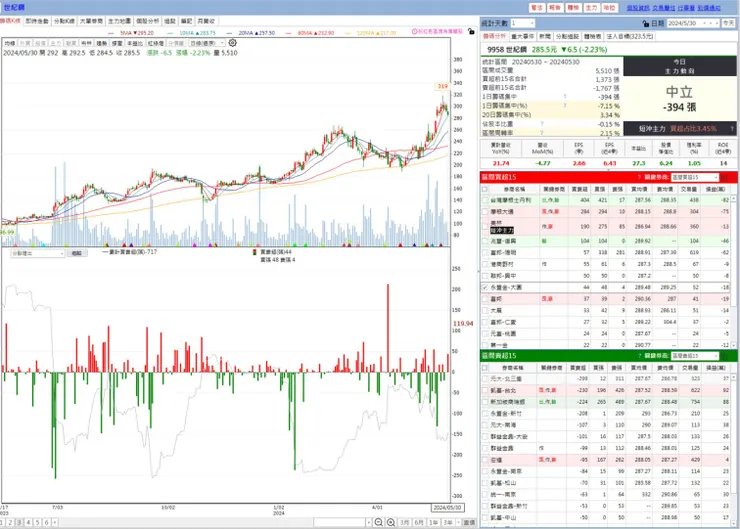Zoom out the chart with the minus magnifier

[x=378, y=522]
